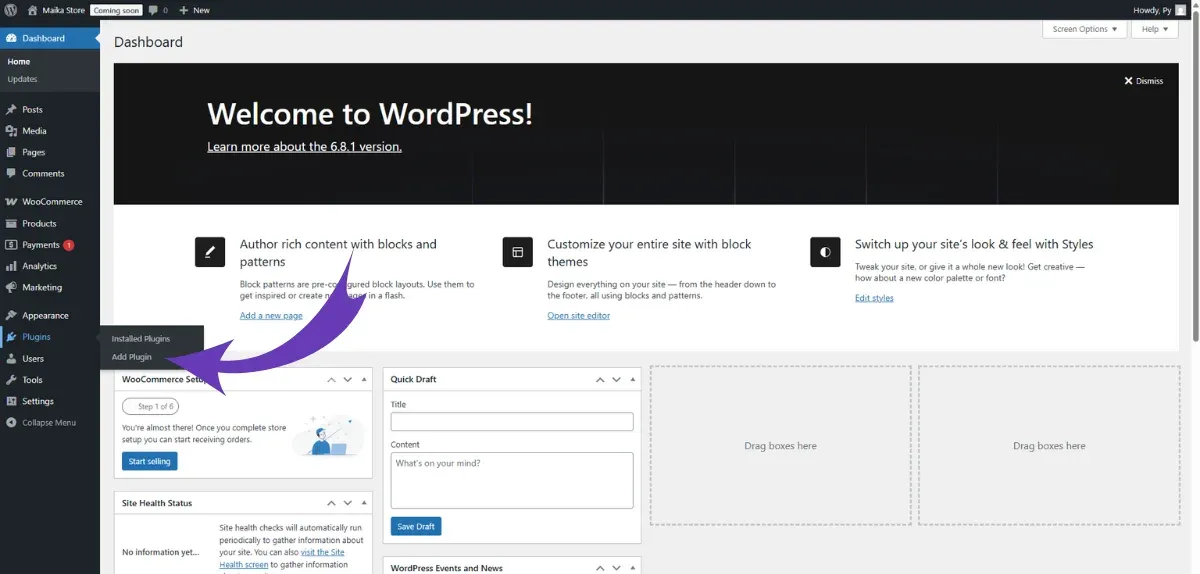Collapse WordPress Events and News widget
The width and height of the screenshot is (1200, 574).
tap(633, 568)
